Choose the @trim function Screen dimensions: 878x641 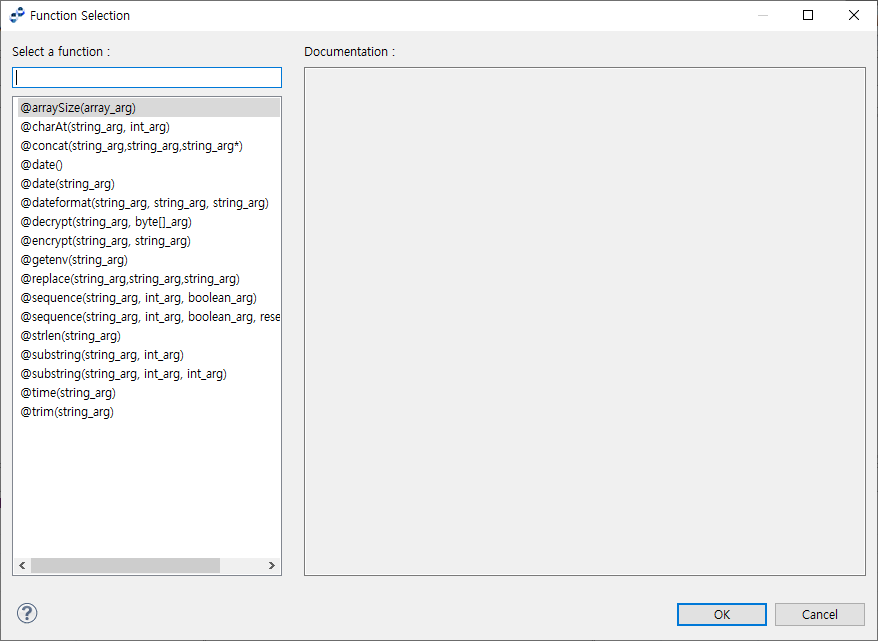tap(66, 411)
